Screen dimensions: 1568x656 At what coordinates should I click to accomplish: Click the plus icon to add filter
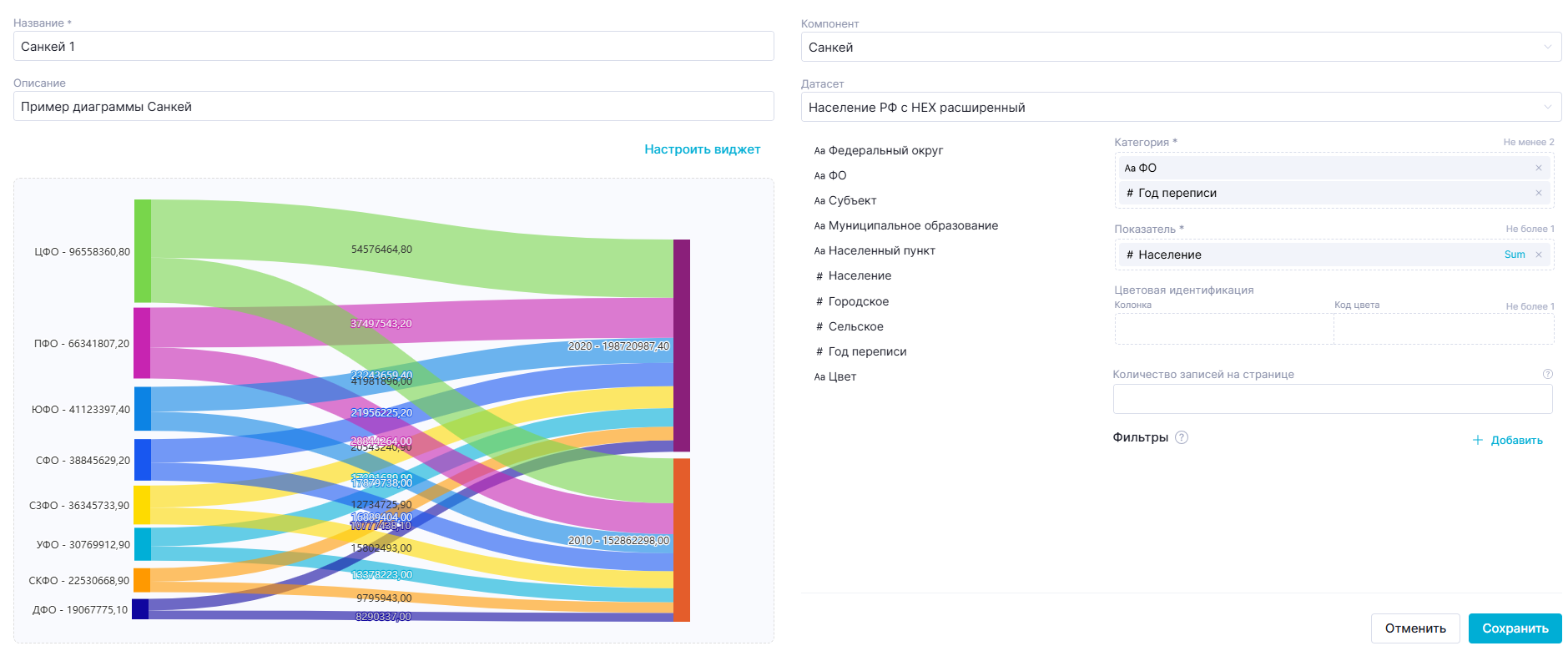(x=1477, y=440)
